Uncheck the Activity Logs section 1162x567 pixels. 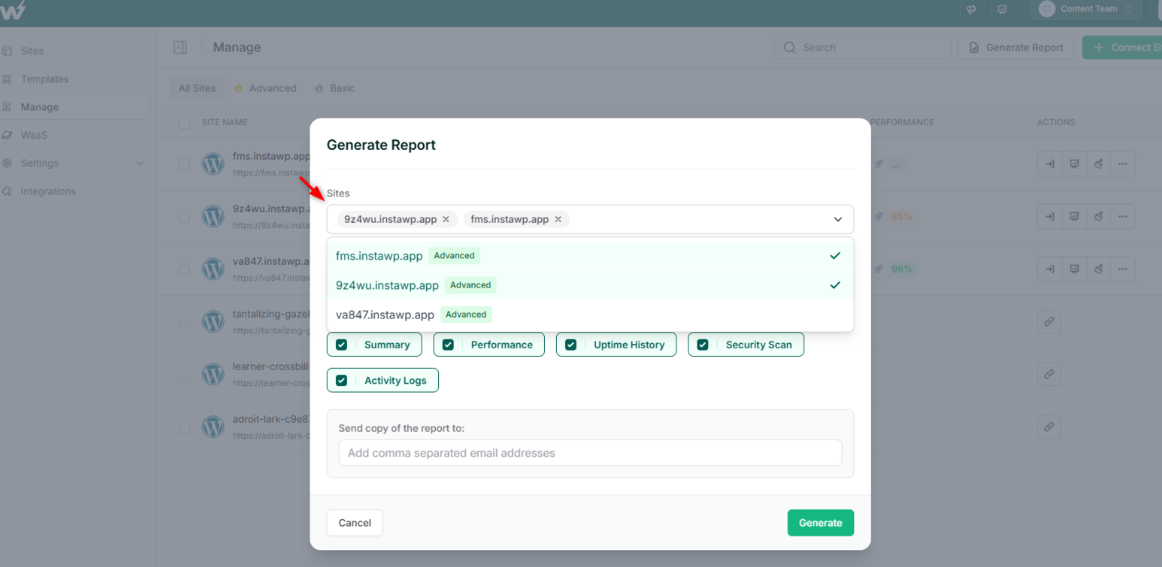(x=342, y=380)
